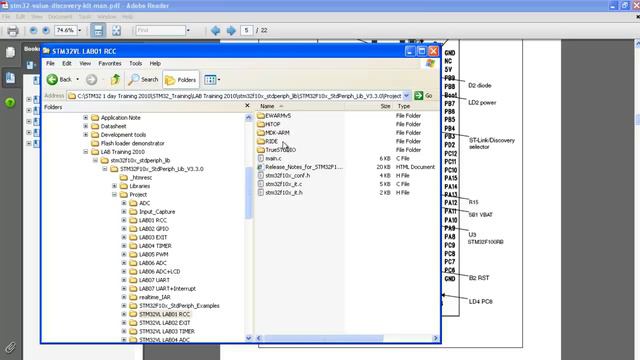Open the Tools menu in Explorer
The image size is (640, 360).
pyautogui.click(x=136, y=63)
